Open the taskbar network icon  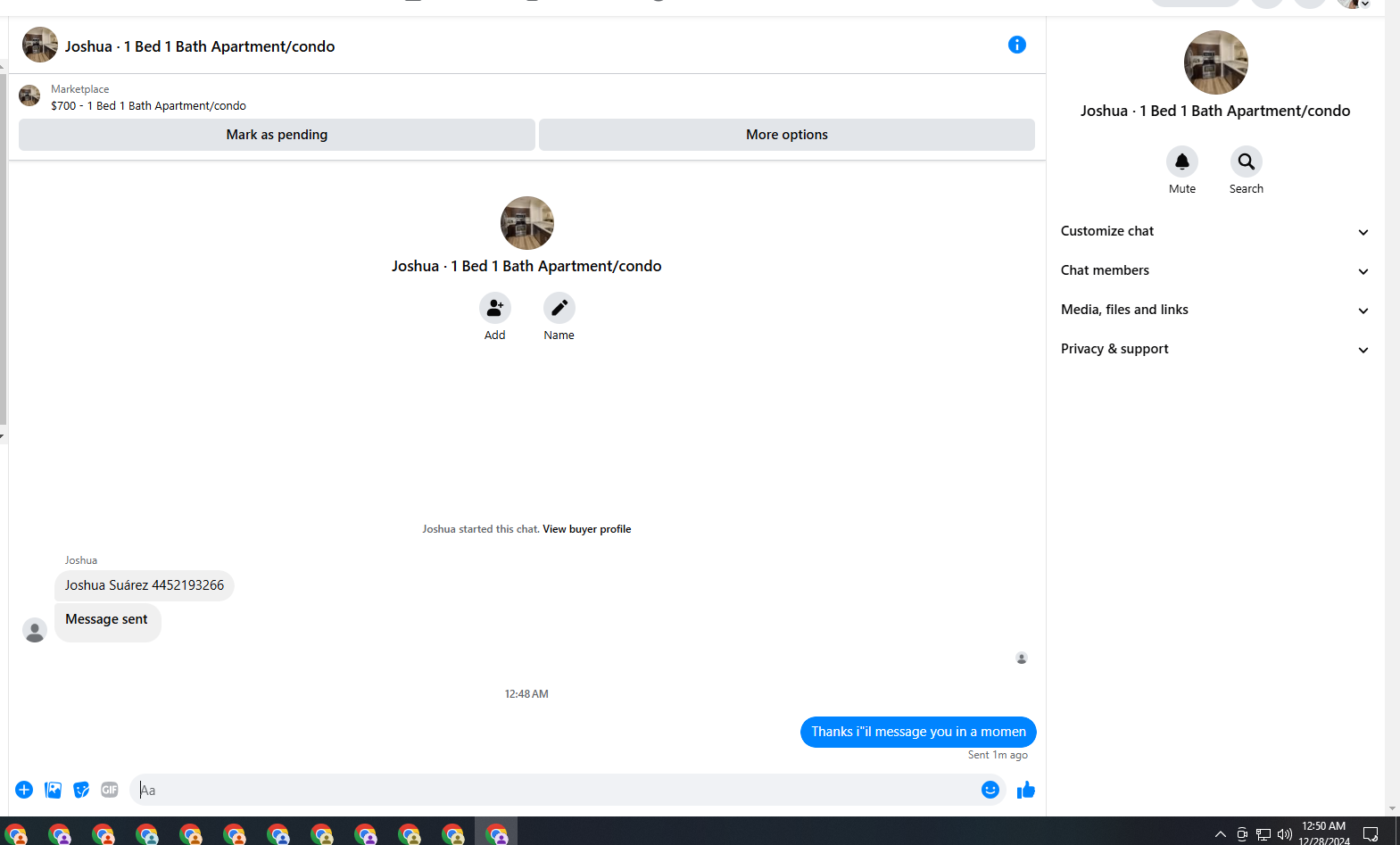1263,834
